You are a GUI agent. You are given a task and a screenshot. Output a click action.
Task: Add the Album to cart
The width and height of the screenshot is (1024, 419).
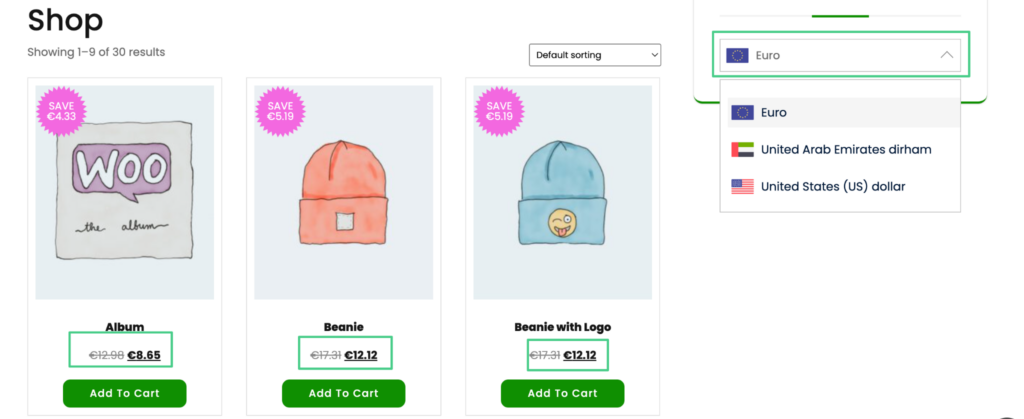click(125, 393)
